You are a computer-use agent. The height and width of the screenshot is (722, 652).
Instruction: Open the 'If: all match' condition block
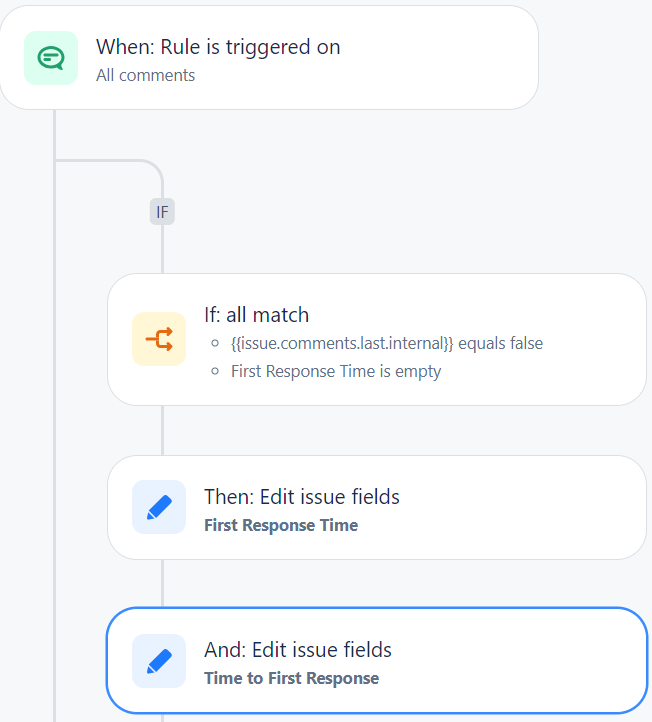coord(377,339)
